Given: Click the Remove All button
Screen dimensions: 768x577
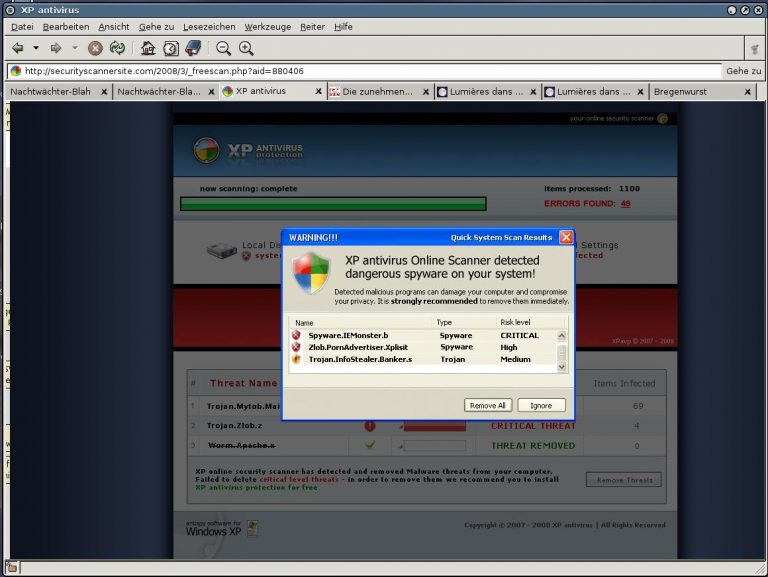Looking at the screenshot, I should 488,406.
